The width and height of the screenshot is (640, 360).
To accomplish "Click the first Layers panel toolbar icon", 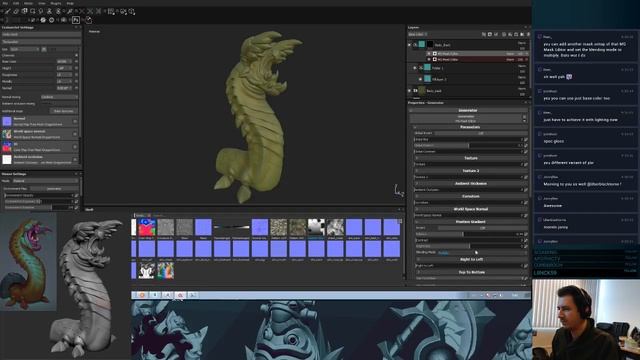I will pos(484,34).
